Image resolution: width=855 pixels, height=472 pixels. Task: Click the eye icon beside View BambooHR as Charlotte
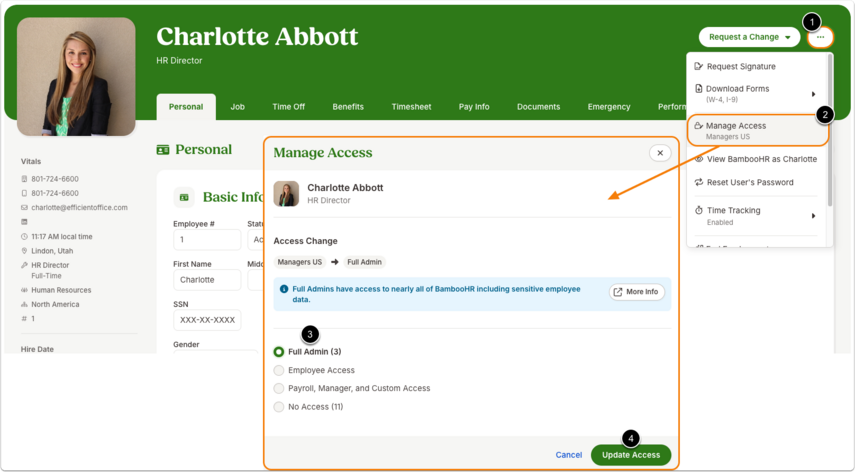[699, 159]
